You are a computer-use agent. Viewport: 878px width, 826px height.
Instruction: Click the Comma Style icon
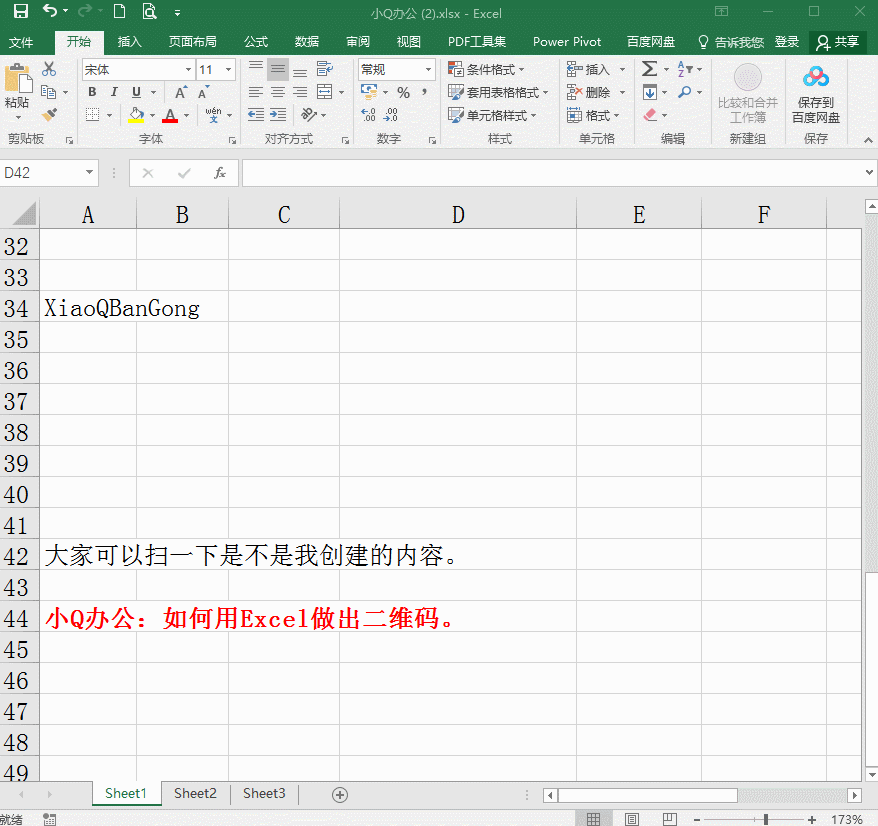coord(424,91)
